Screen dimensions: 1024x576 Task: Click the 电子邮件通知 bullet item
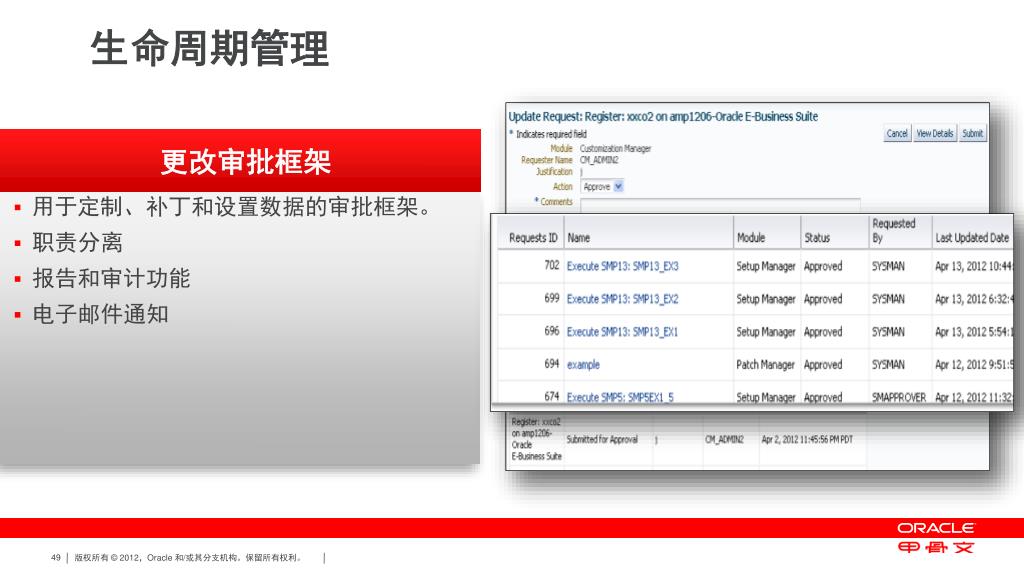pyautogui.click(x=101, y=314)
